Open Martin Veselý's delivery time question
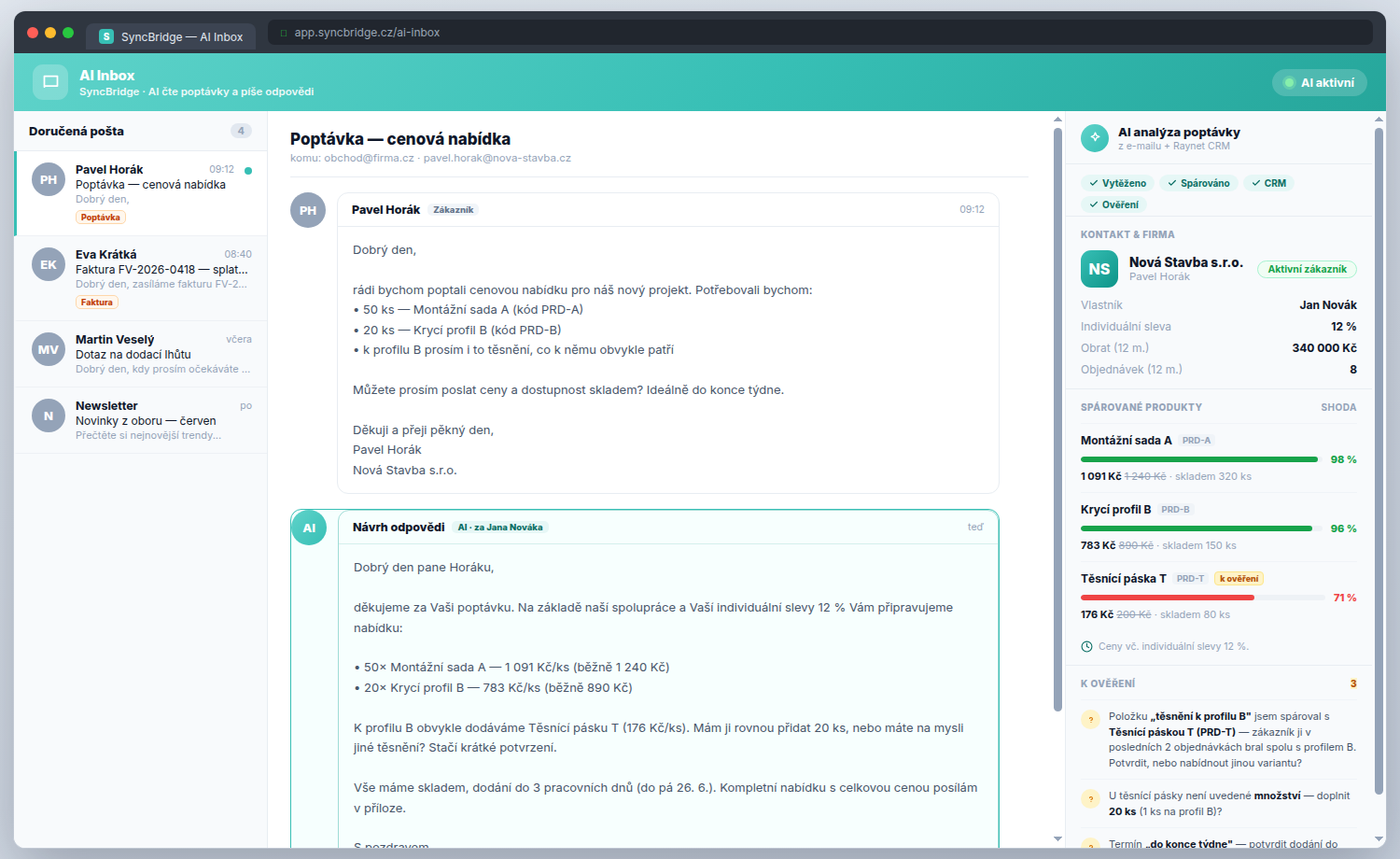This screenshot has width=1400, height=859. (x=141, y=354)
